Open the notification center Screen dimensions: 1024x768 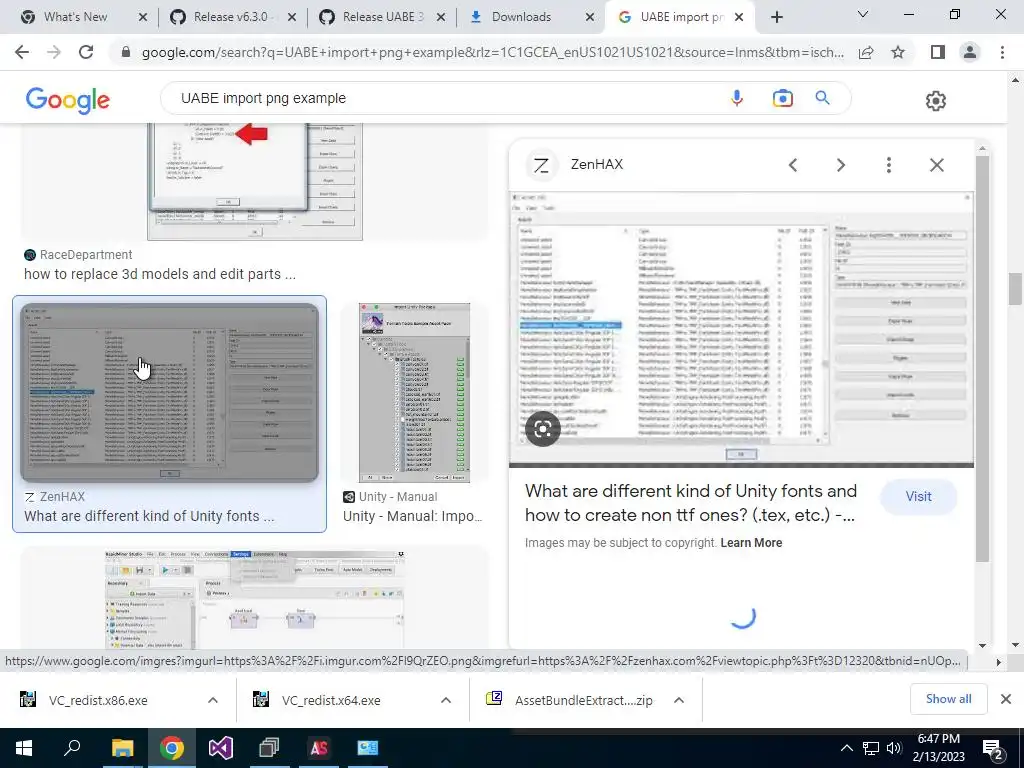pyautogui.click(x=993, y=749)
